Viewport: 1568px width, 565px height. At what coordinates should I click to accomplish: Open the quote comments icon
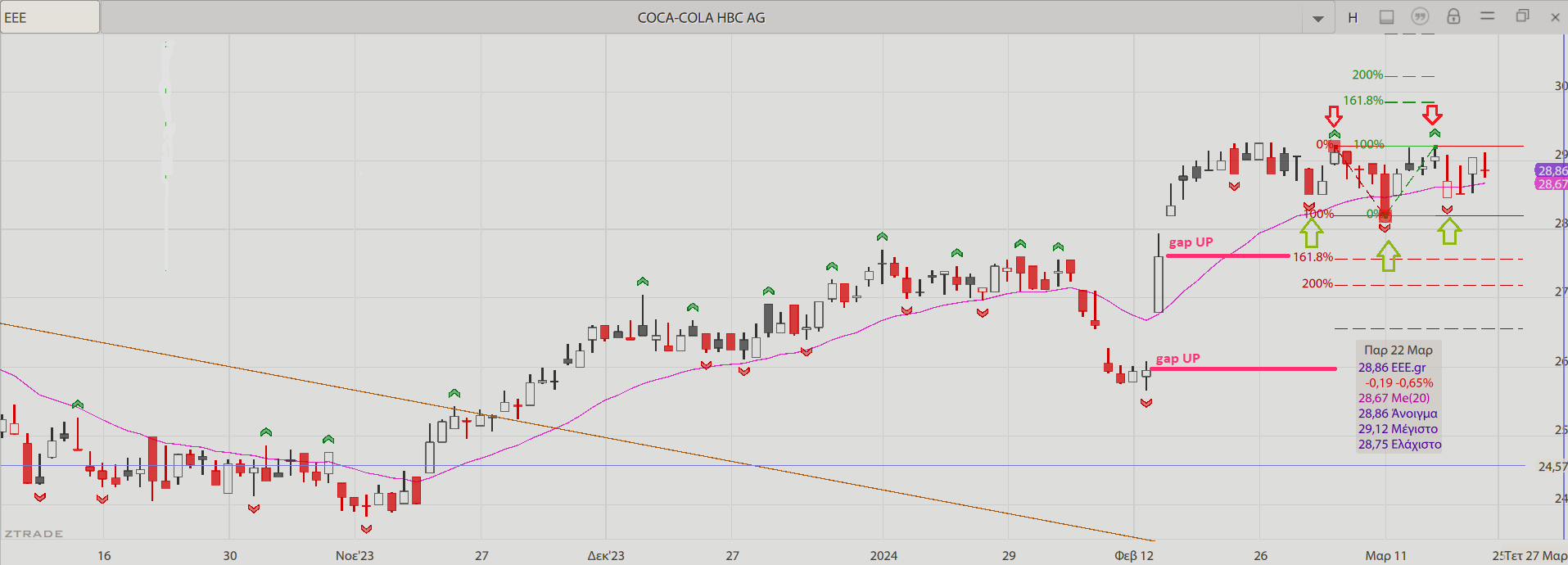tap(1420, 16)
